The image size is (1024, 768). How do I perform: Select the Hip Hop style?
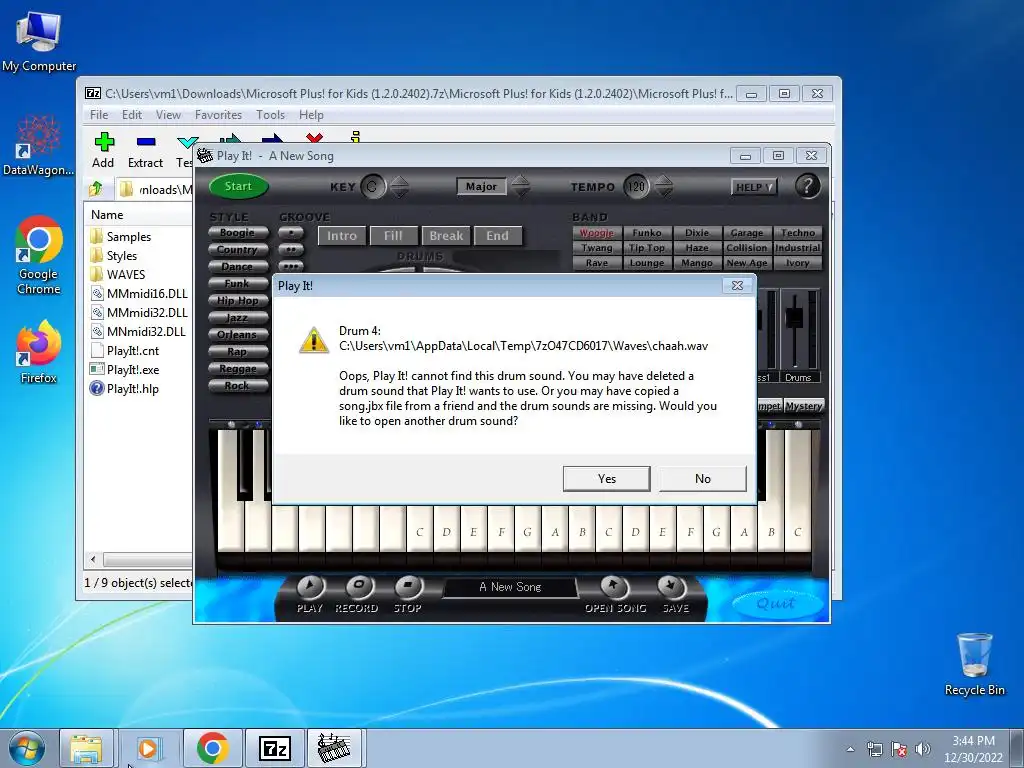tap(238, 300)
